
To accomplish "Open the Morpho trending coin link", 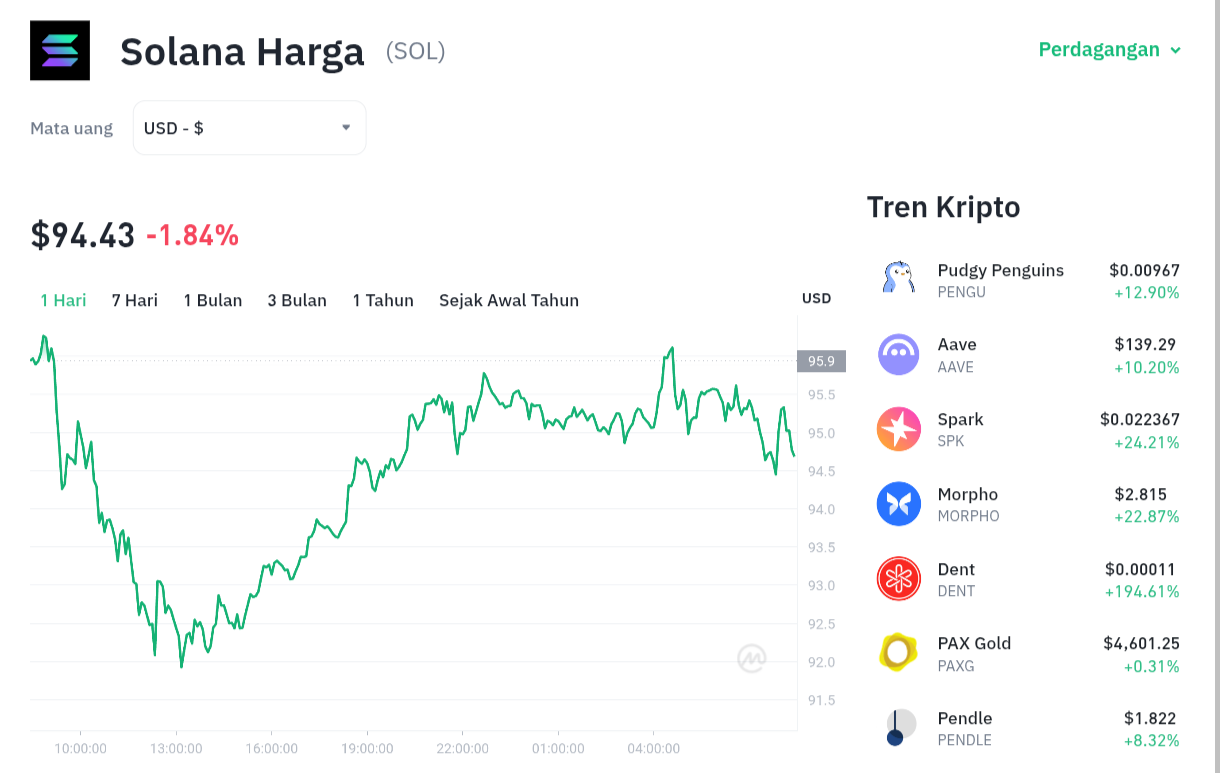I will [1028, 504].
